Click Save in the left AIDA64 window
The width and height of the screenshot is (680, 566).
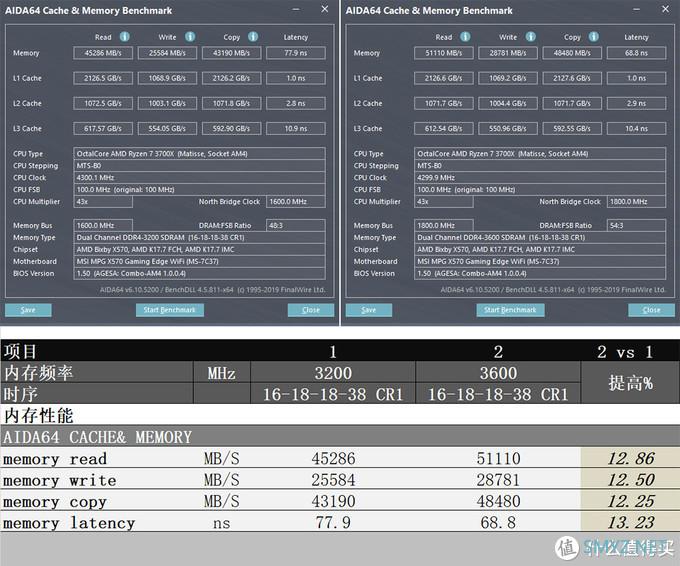[x=28, y=310]
